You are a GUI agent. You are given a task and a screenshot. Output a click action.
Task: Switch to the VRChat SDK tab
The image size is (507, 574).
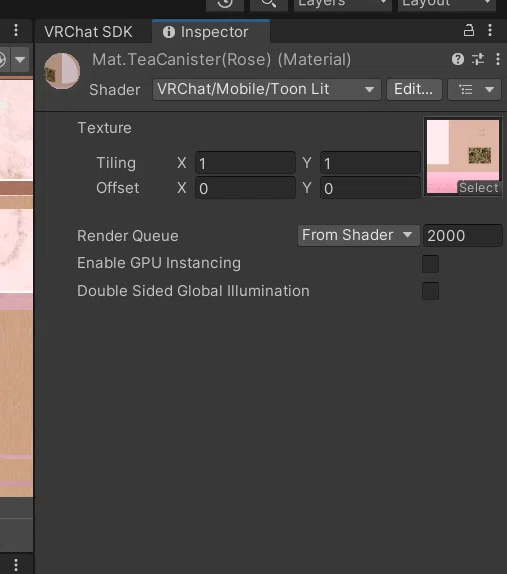click(x=88, y=32)
